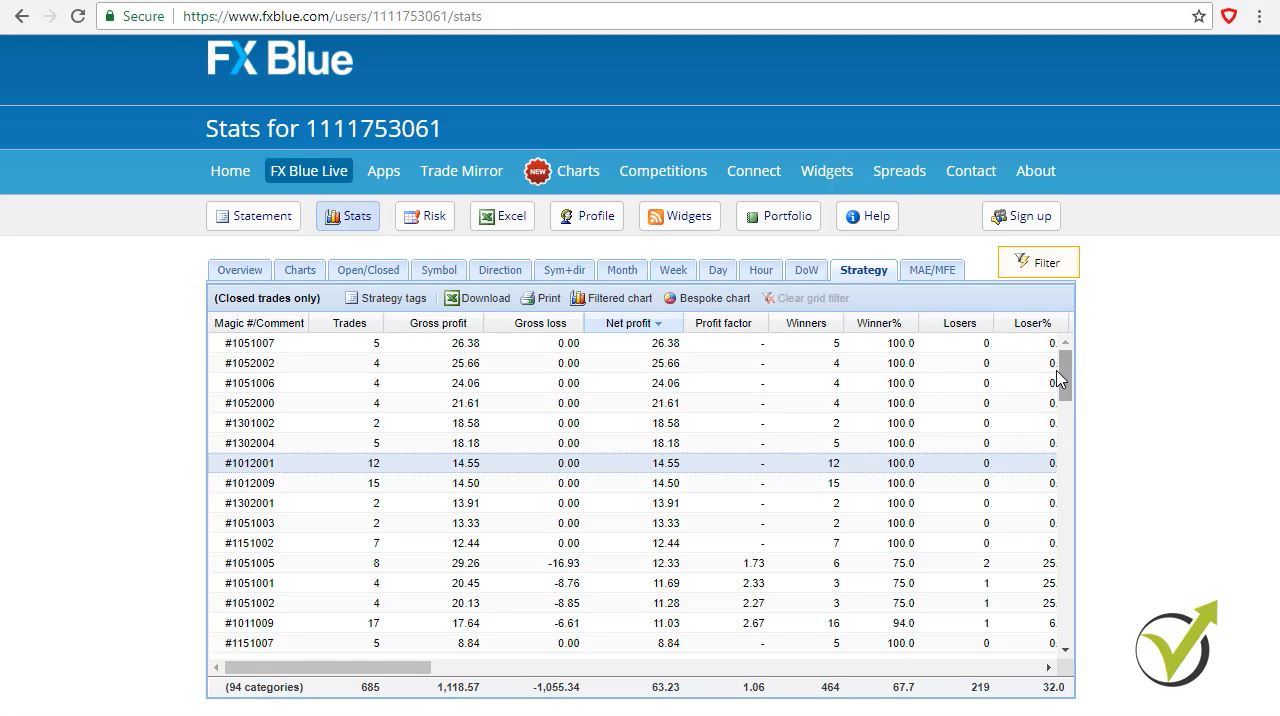
Task: Open the Statement view via its icon
Action: pos(253,215)
